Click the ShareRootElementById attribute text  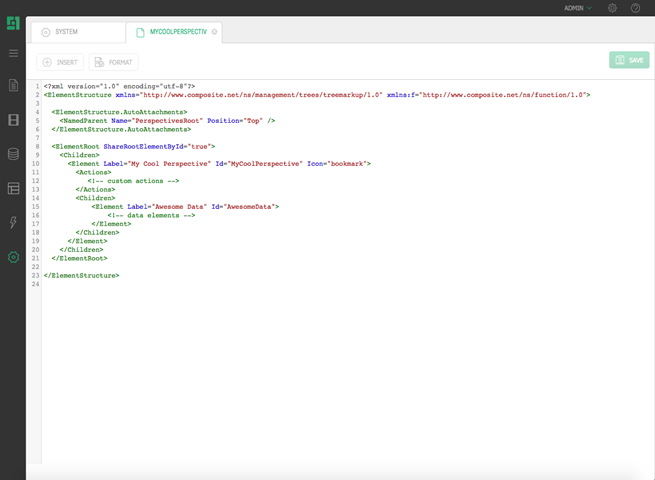pyautogui.click(x=143, y=147)
